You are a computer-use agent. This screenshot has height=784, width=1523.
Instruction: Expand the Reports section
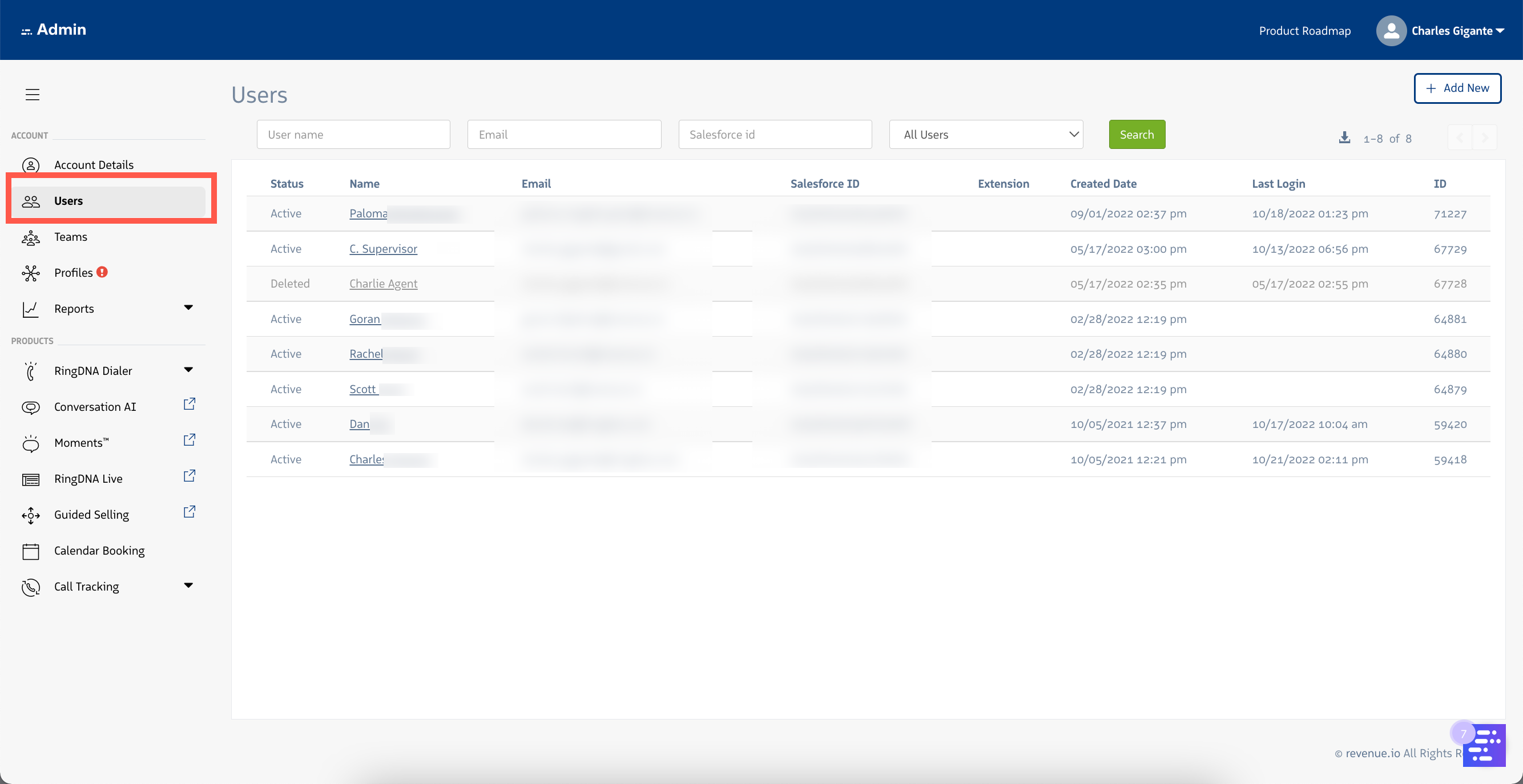pos(188,307)
